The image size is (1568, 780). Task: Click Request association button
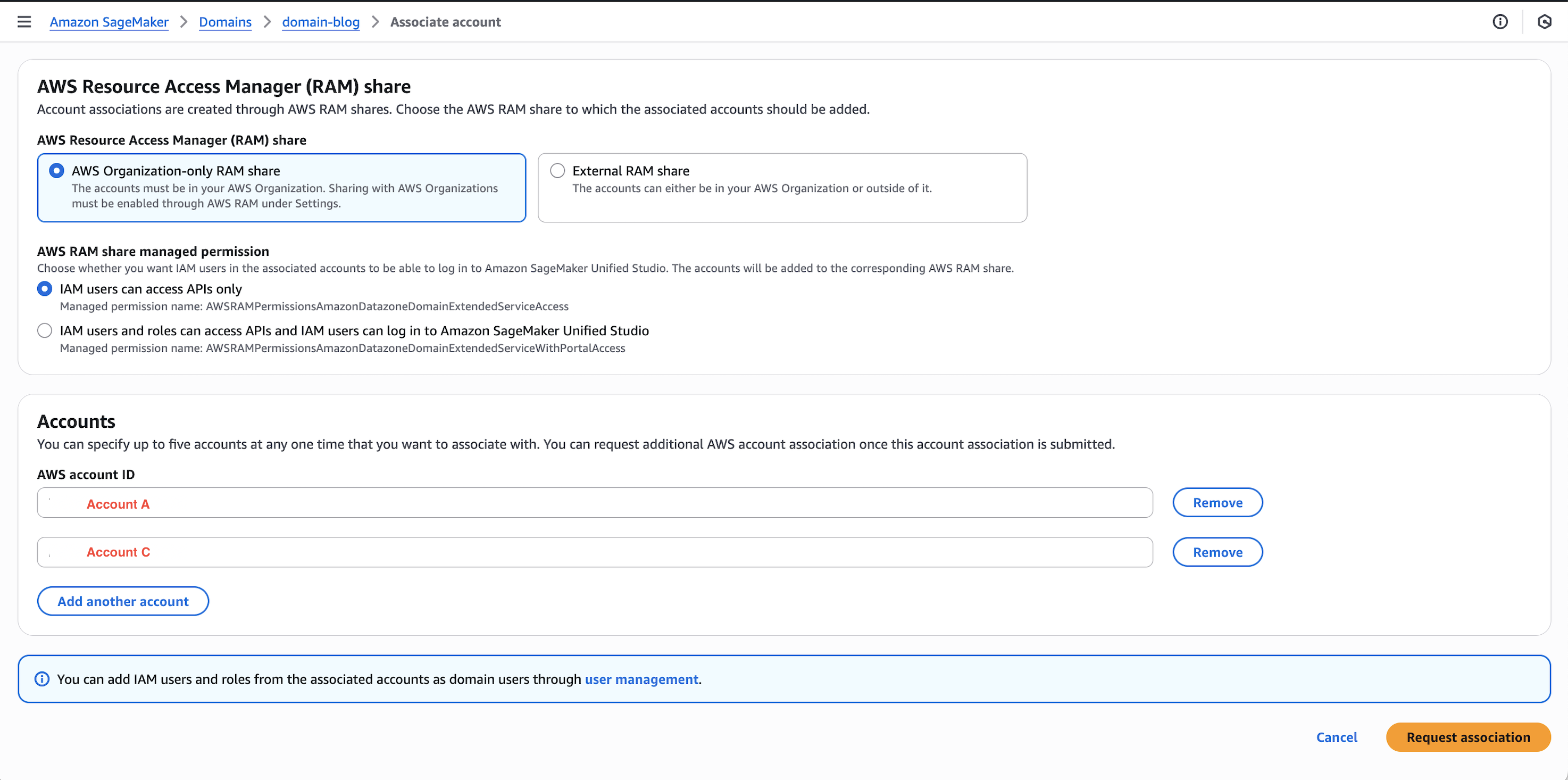click(1467, 737)
